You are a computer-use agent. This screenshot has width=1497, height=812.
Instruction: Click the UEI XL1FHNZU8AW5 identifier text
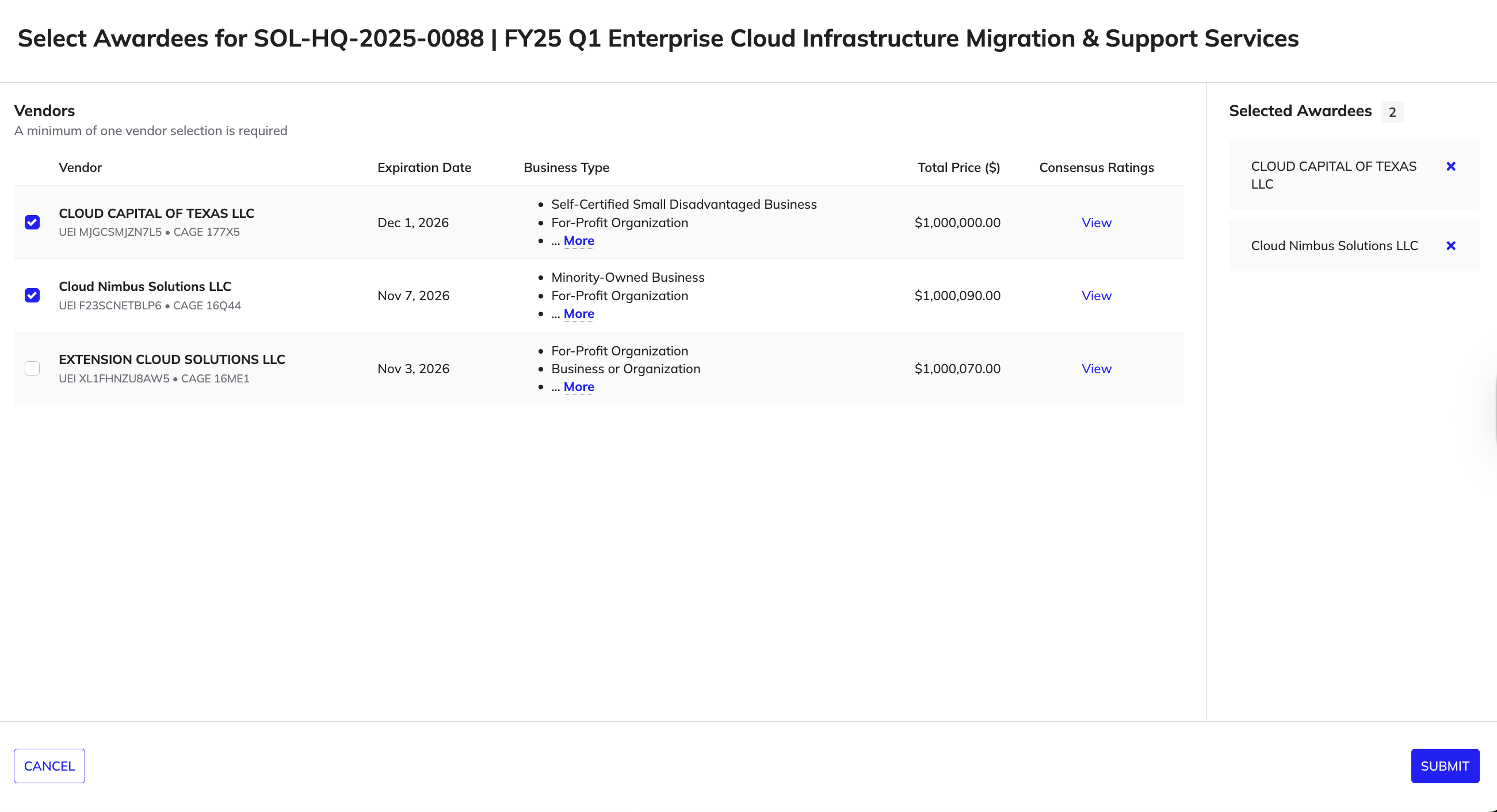114,379
